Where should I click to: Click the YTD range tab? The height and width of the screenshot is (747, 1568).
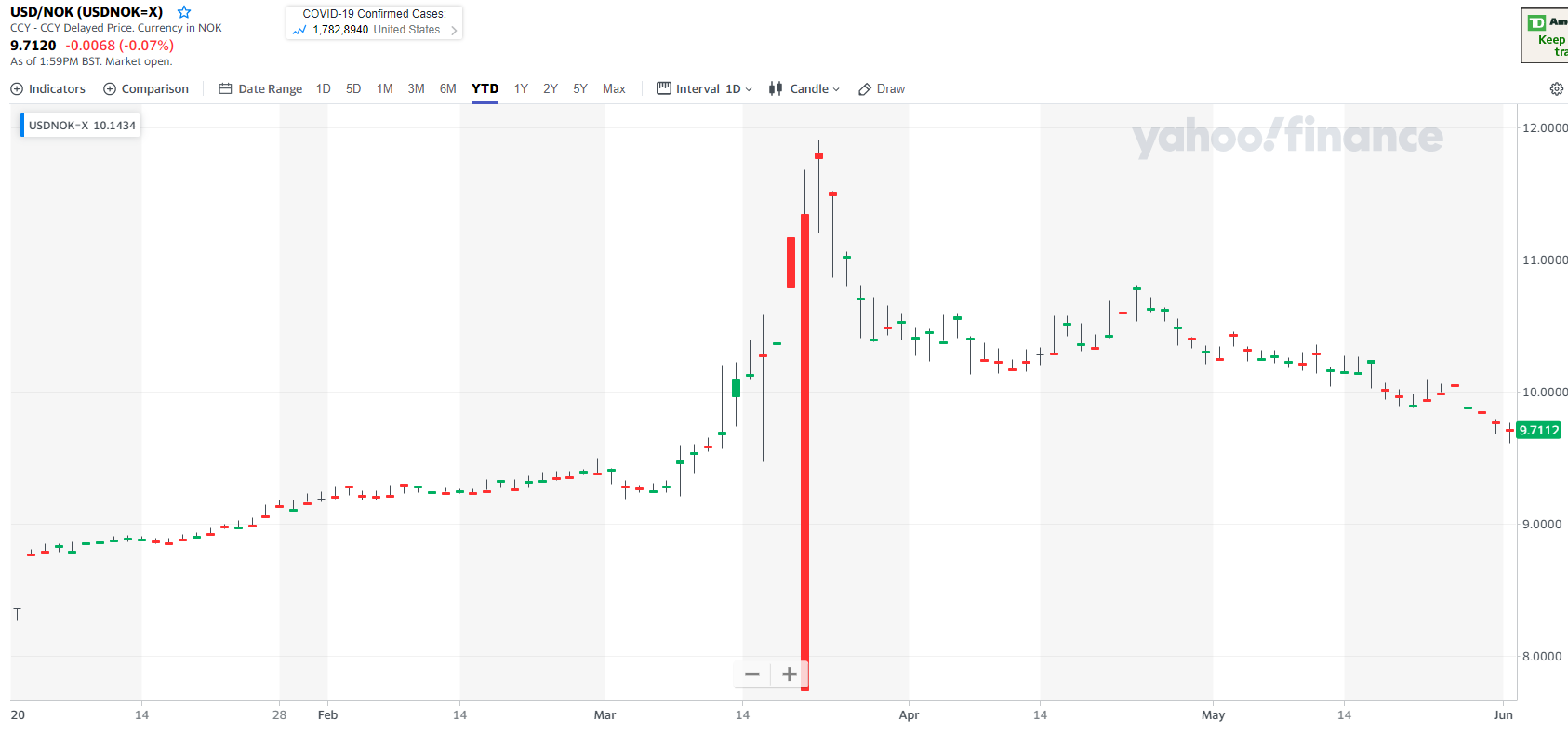485,89
